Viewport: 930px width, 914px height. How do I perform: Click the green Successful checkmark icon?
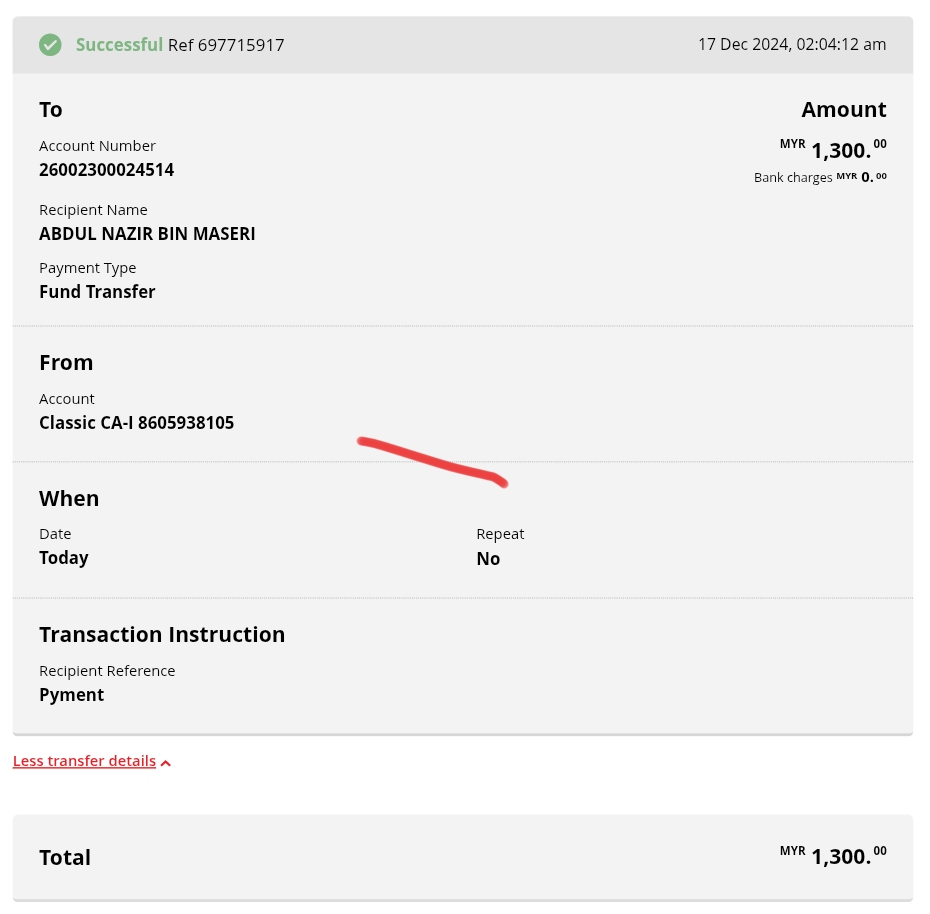[x=50, y=45]
